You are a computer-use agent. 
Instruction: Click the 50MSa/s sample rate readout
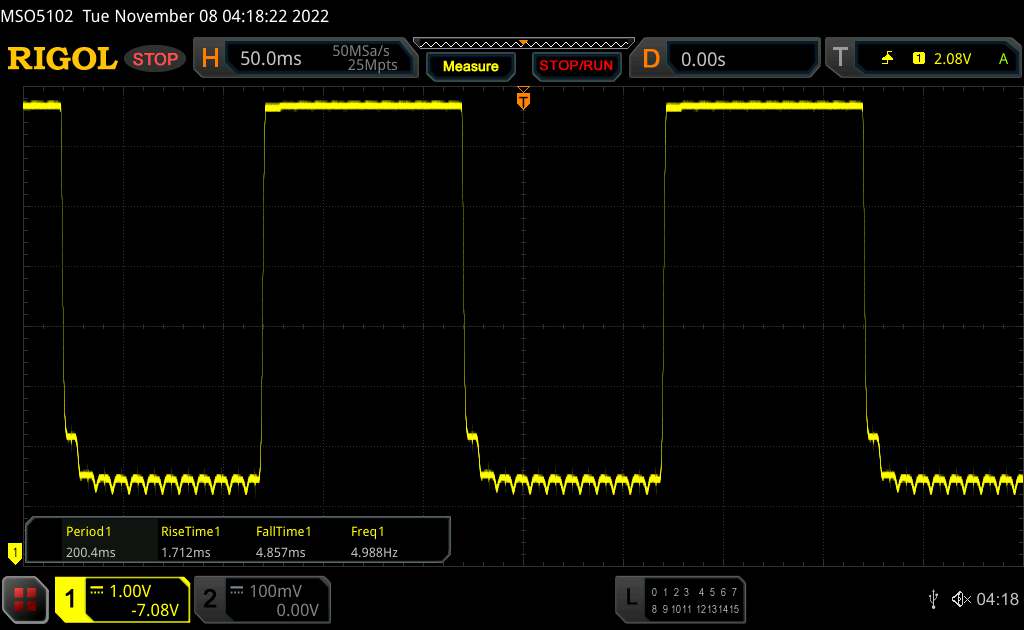(360, 50)
